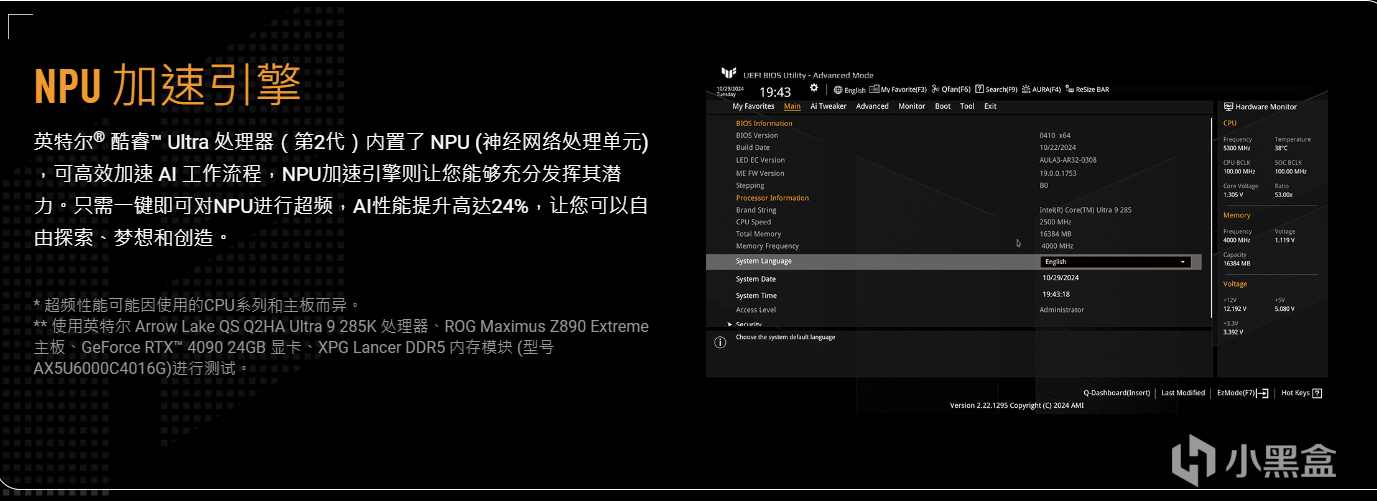Image resolution: width=1377 pixels, height=501 pixels.
Task: Click the +3.3V reading 3.392 V
Action: pos(1234,332)
